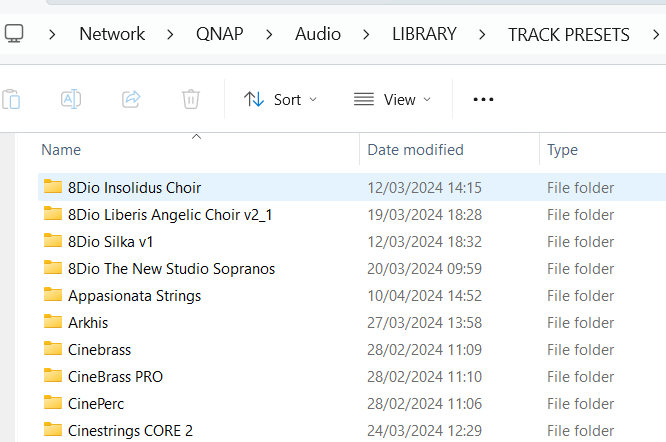Click folder icon beside 8Dio Silka v1

(53, 240)
